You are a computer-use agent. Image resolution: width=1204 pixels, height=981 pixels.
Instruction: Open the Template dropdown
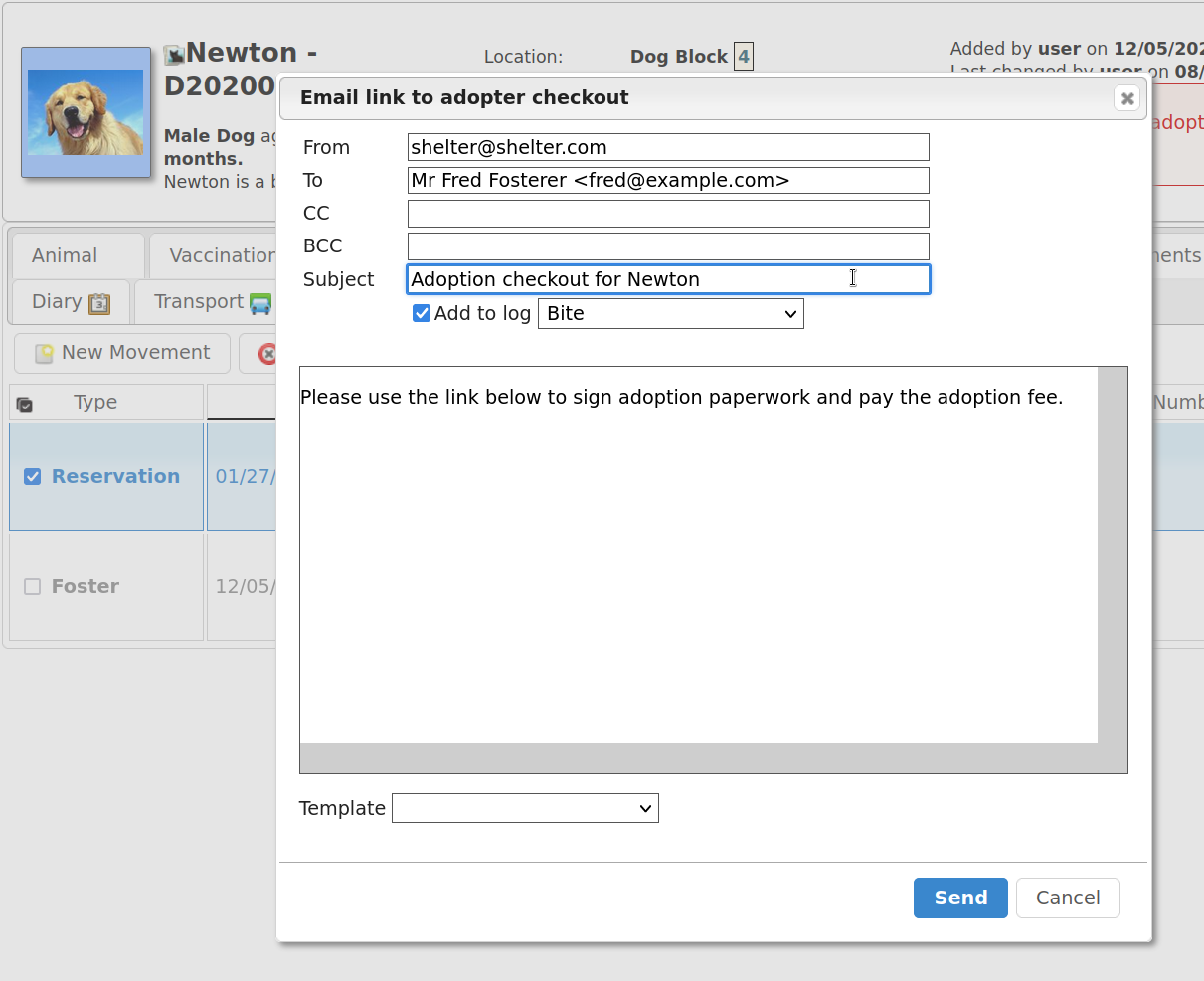click(x=526, y=808)
